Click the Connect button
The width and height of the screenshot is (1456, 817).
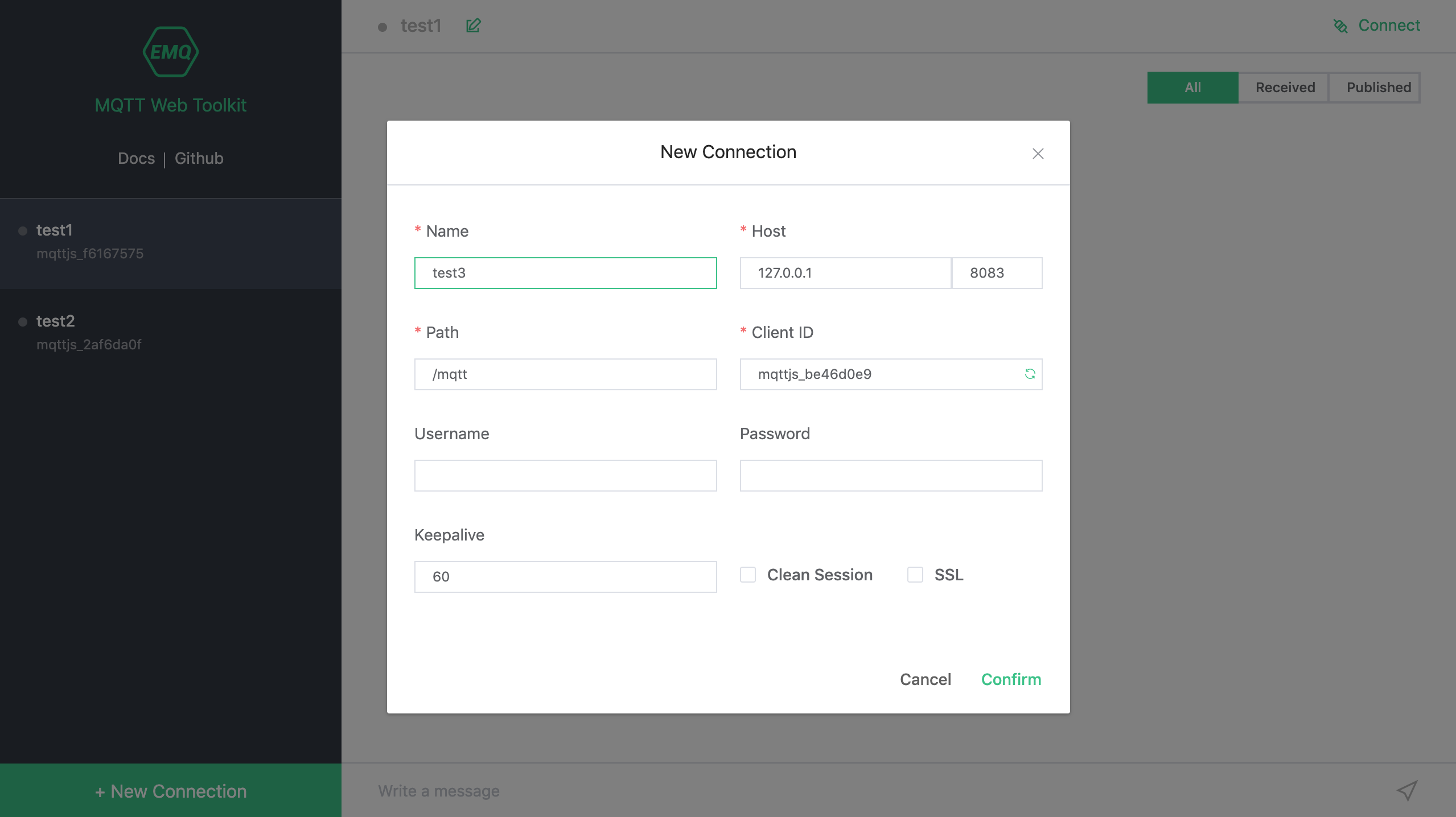pos(1377,26)
